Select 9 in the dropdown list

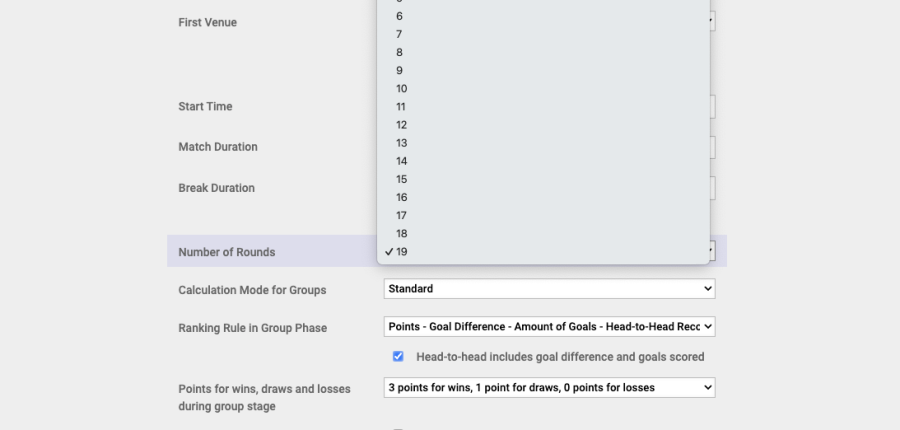(x=400, y=70)
